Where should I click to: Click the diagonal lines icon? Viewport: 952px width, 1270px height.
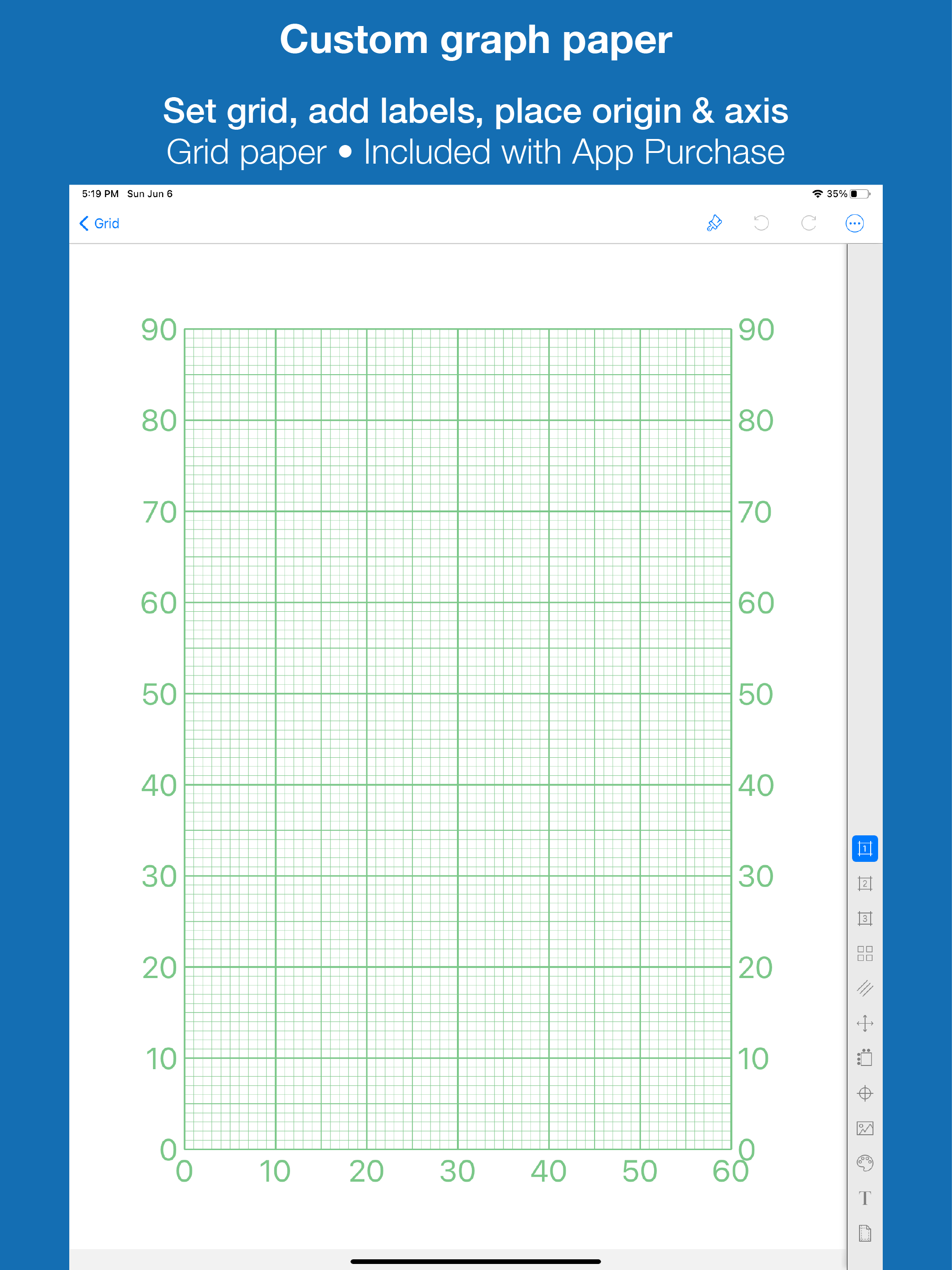coord(864,988)
